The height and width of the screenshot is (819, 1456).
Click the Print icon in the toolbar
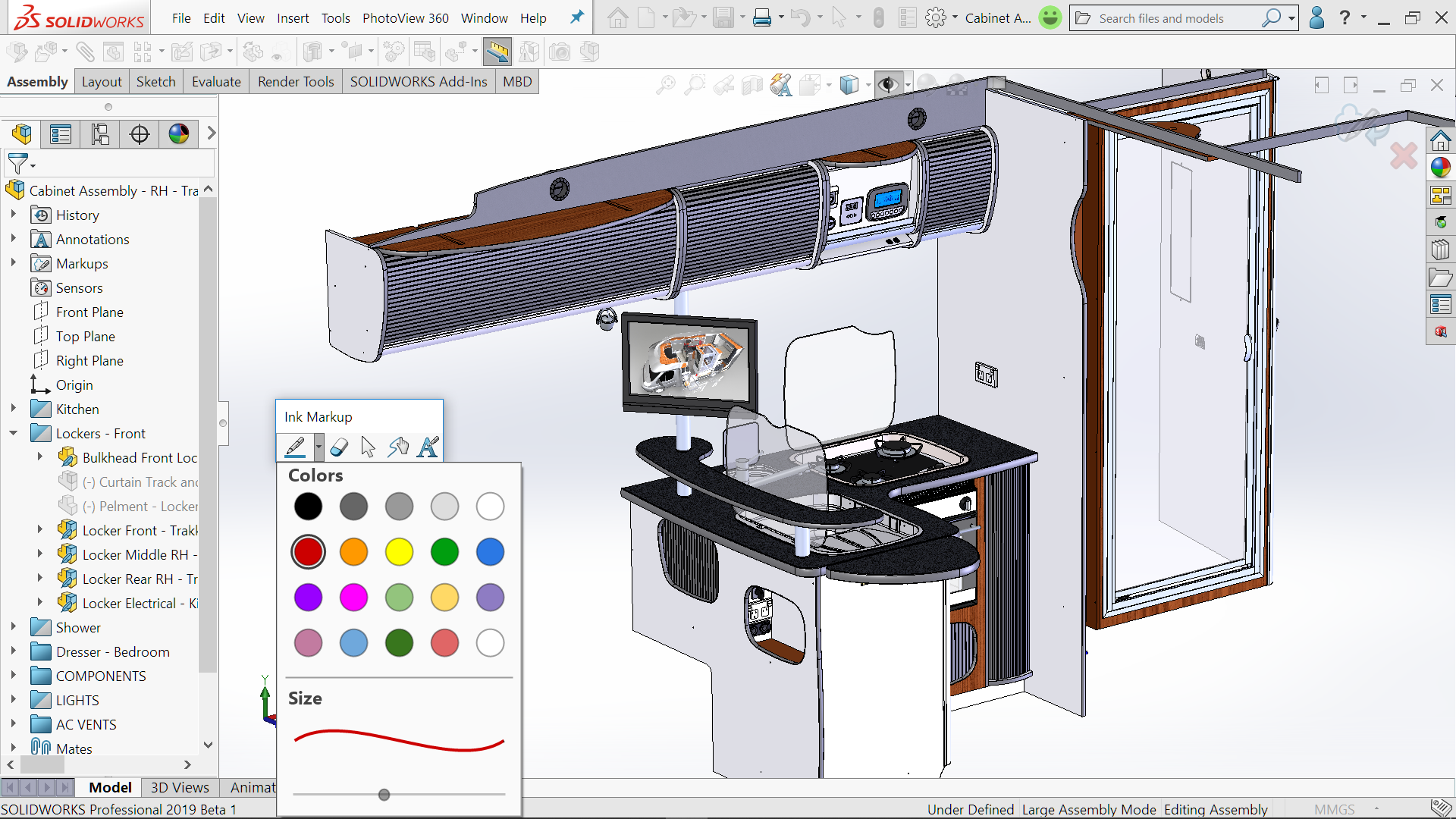[x=761, y=18]
